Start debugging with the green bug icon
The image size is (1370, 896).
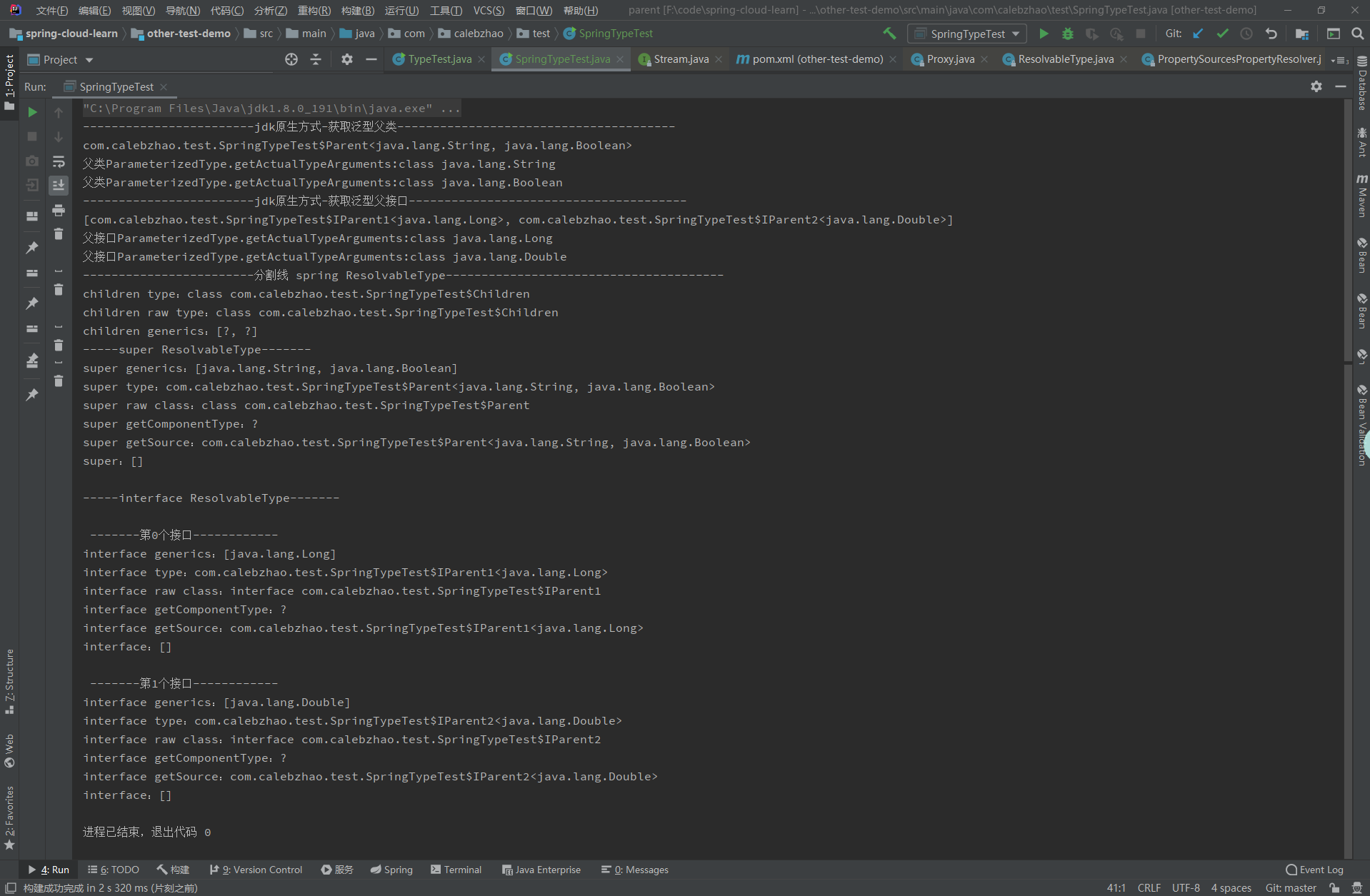[1068, 34]
